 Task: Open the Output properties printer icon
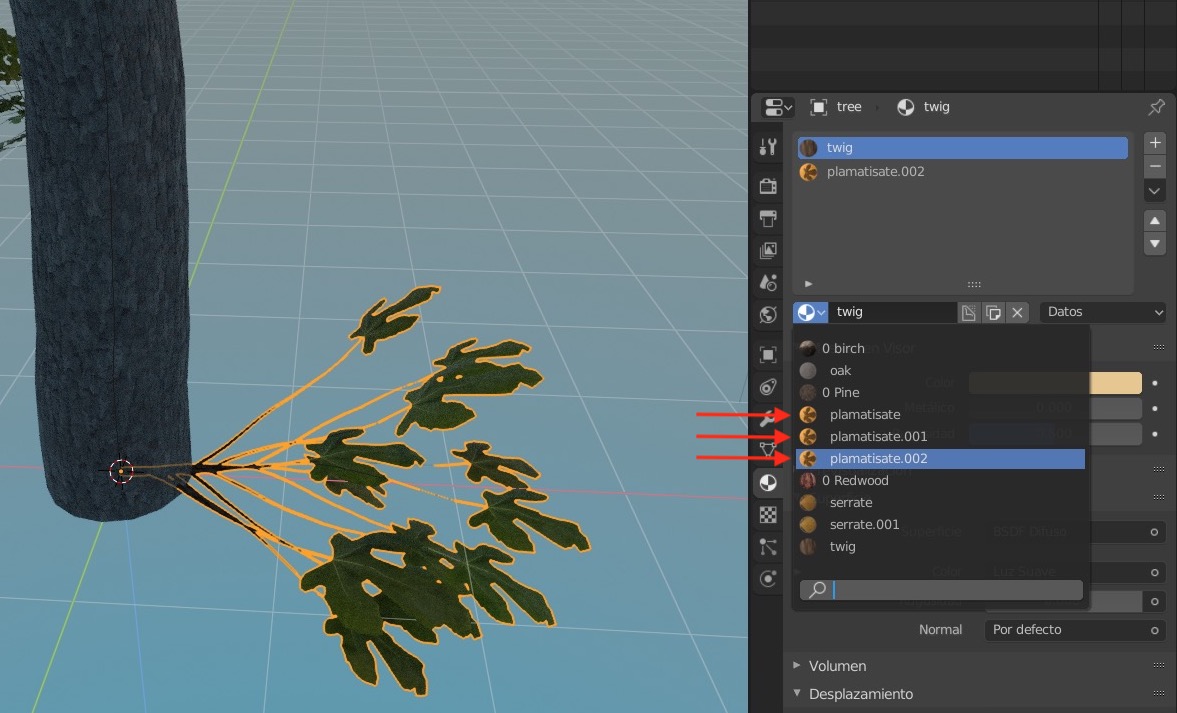point(768,218)
